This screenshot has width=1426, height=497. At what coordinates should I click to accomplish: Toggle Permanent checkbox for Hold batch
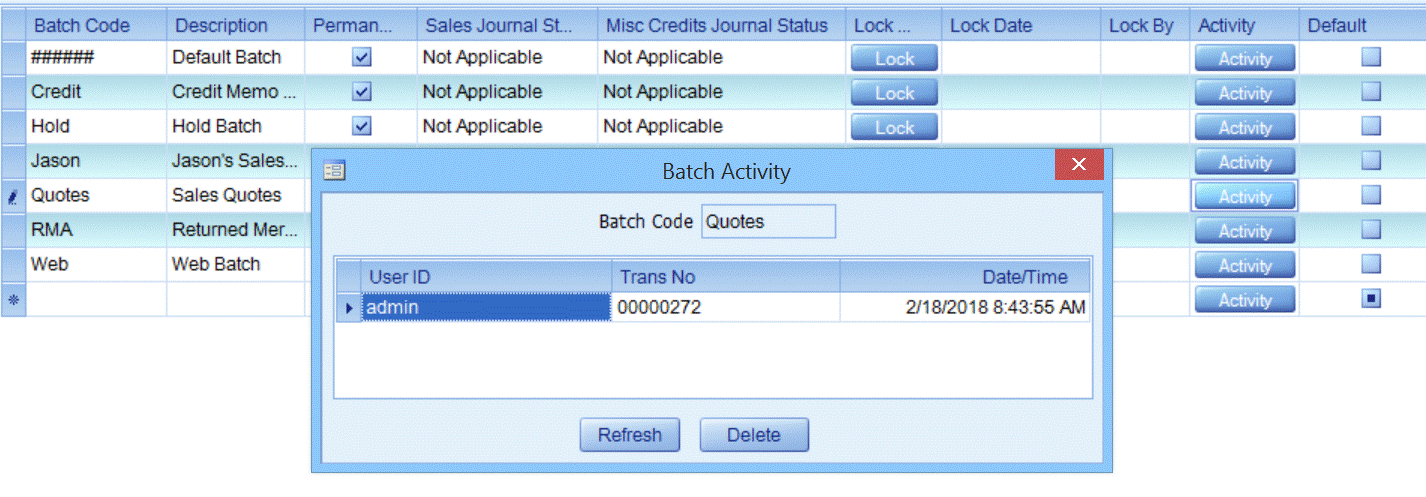[x=362, y=126]
